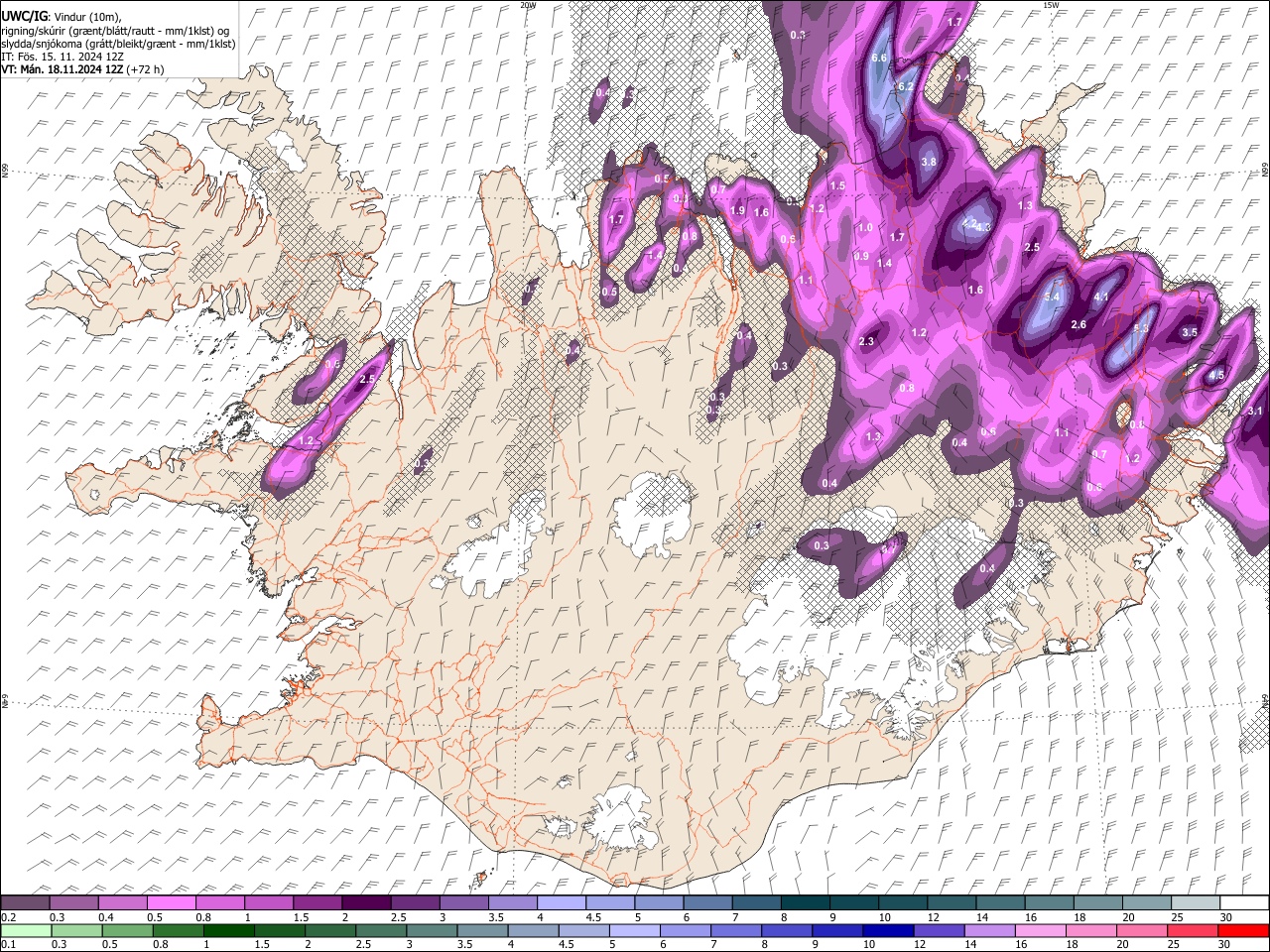1270x952 pixels.
Task: Click the 0.1 label in the rain legend
Action: pyautogui.click(x=8, y=945)
